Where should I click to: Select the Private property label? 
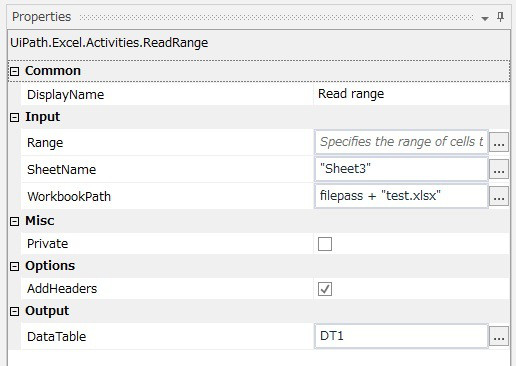(47, 244)
